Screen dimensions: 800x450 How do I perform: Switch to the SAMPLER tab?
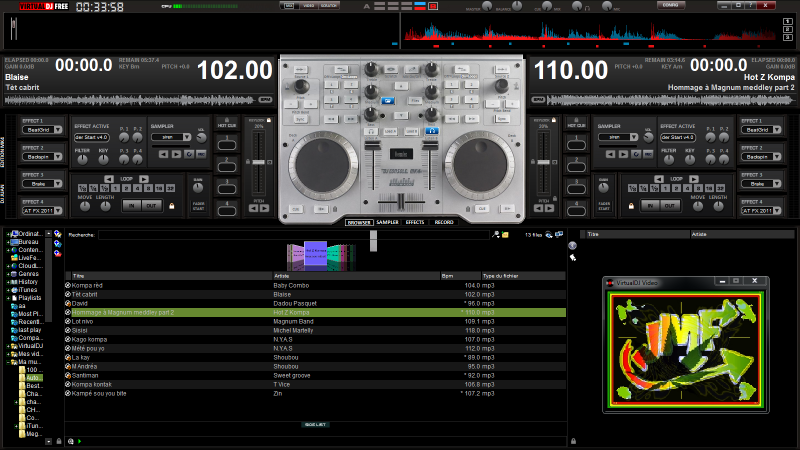coord(387,222)
